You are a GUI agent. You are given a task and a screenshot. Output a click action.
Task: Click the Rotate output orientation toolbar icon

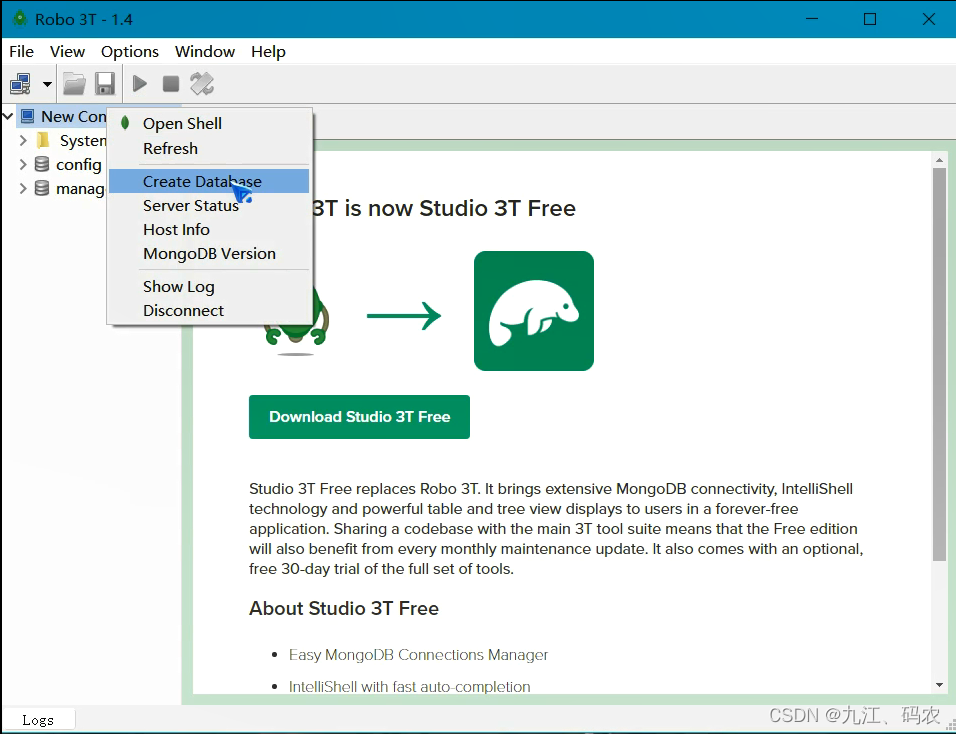pyautogui.click(x=202, y=84)
